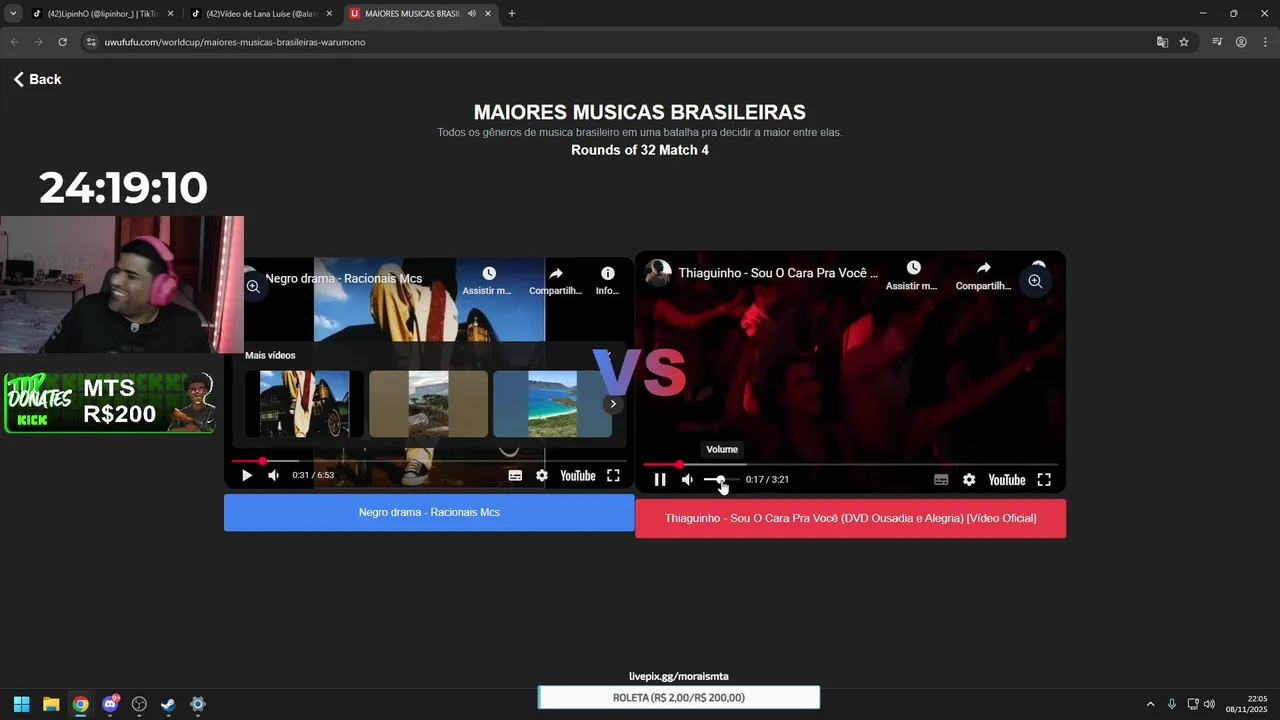Click Watch later on Negro drama video
The image size is (1280, 720).
(x=488, y=281)
